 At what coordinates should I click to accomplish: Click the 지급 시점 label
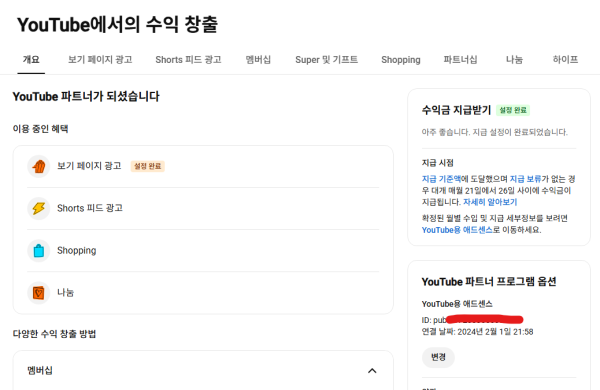tap(437, 163)
